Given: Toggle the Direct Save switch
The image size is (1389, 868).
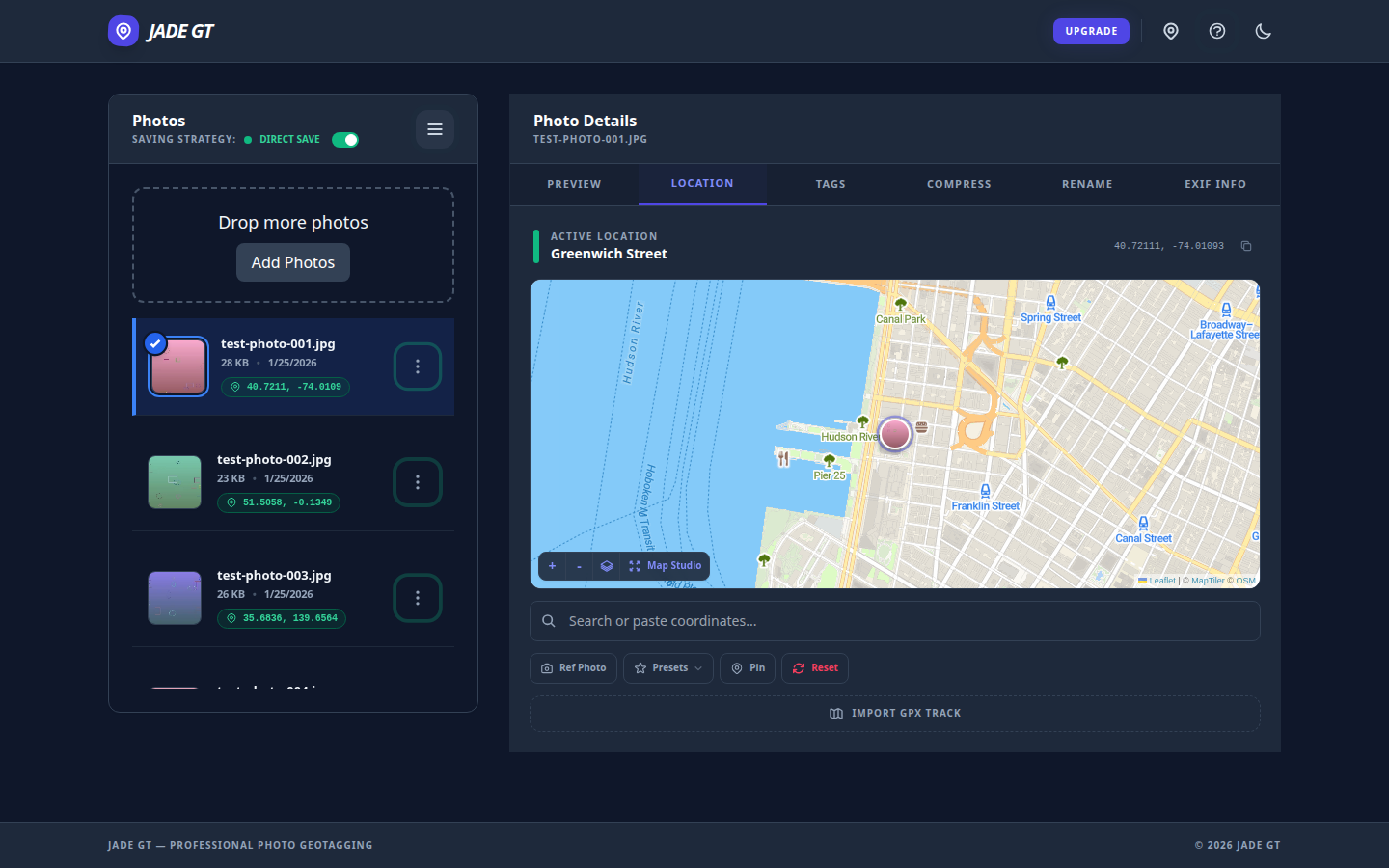Looking at the screenshot, I should [345, 140].
